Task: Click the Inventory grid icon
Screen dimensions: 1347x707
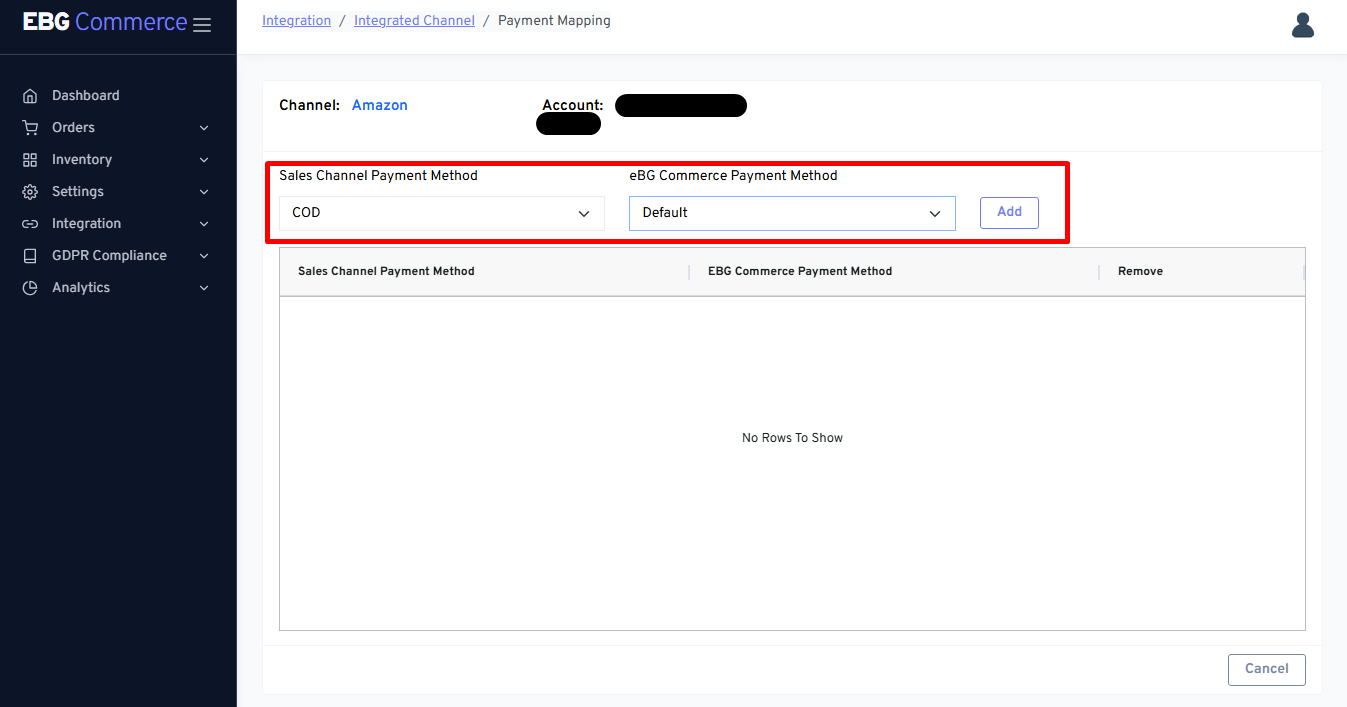Action: point(30,160)
